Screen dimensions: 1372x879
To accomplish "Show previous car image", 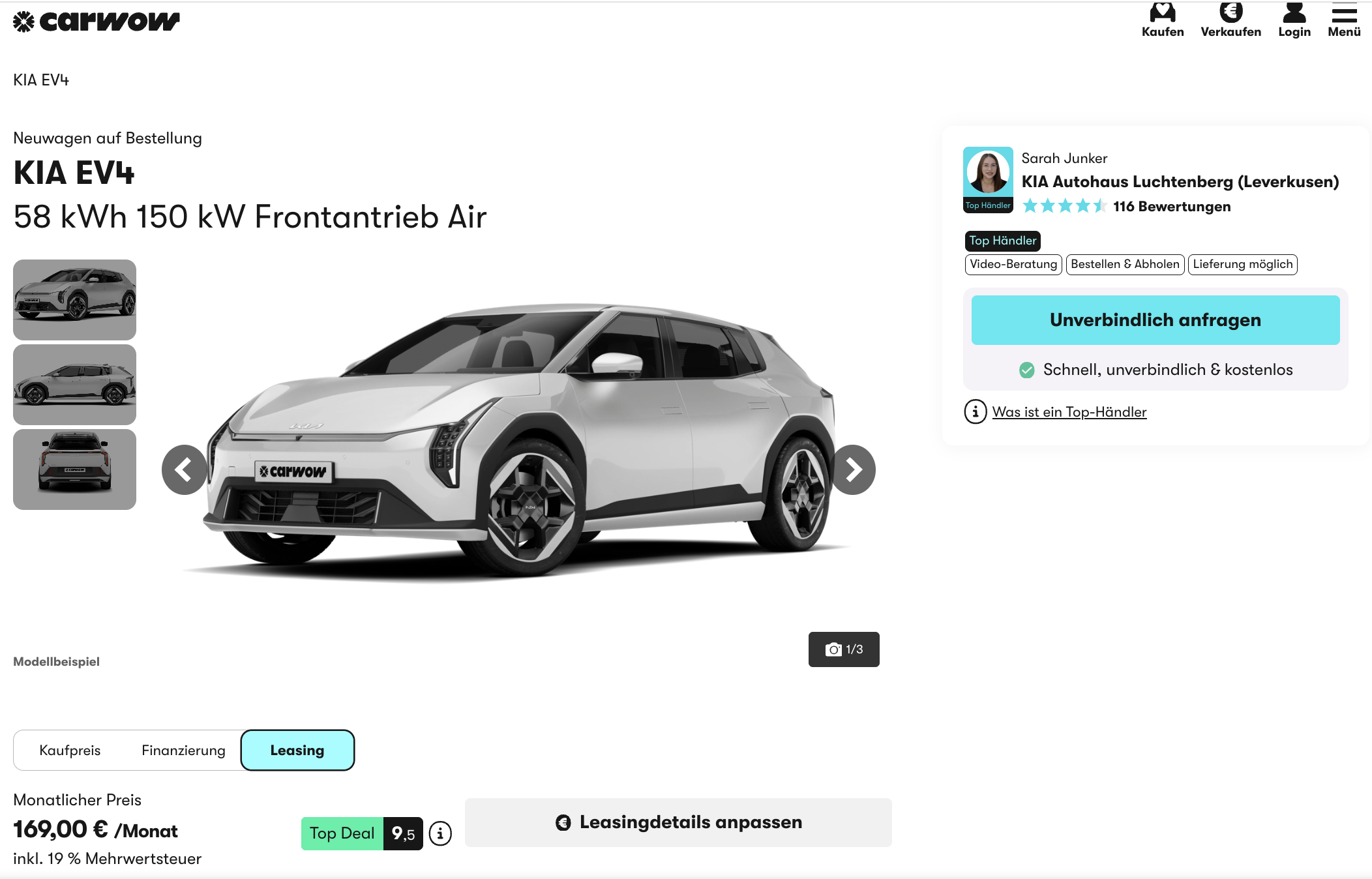I will coord(185,469).
